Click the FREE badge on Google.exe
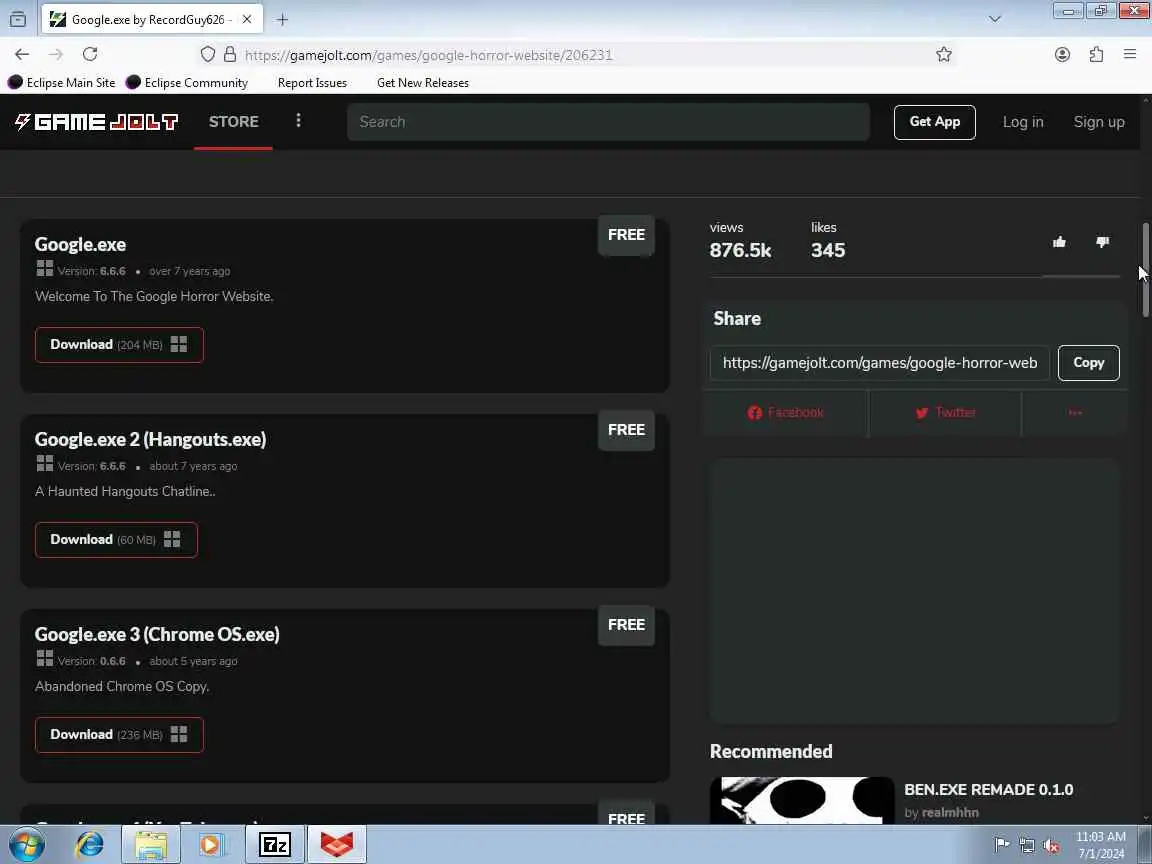This screenshot has height=864, width=1152. pos(626,235)
